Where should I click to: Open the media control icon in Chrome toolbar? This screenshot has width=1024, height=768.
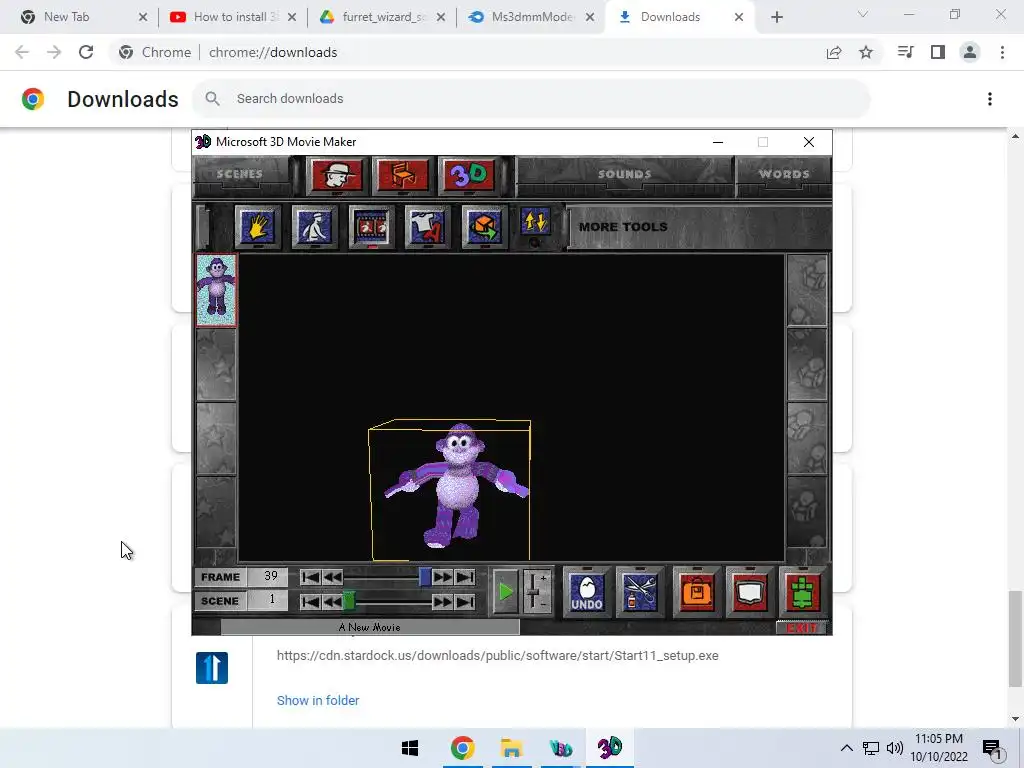click(905, 52)
